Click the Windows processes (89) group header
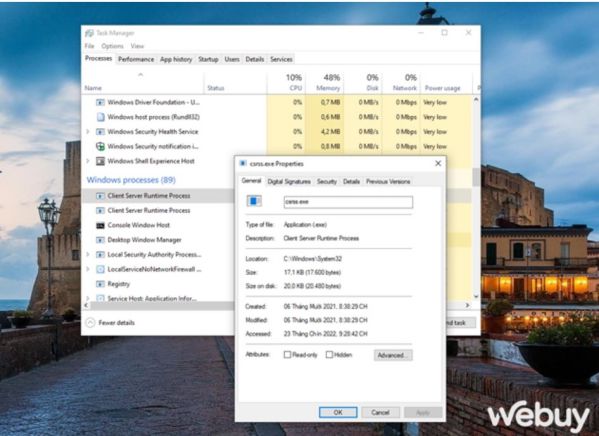 131,180
